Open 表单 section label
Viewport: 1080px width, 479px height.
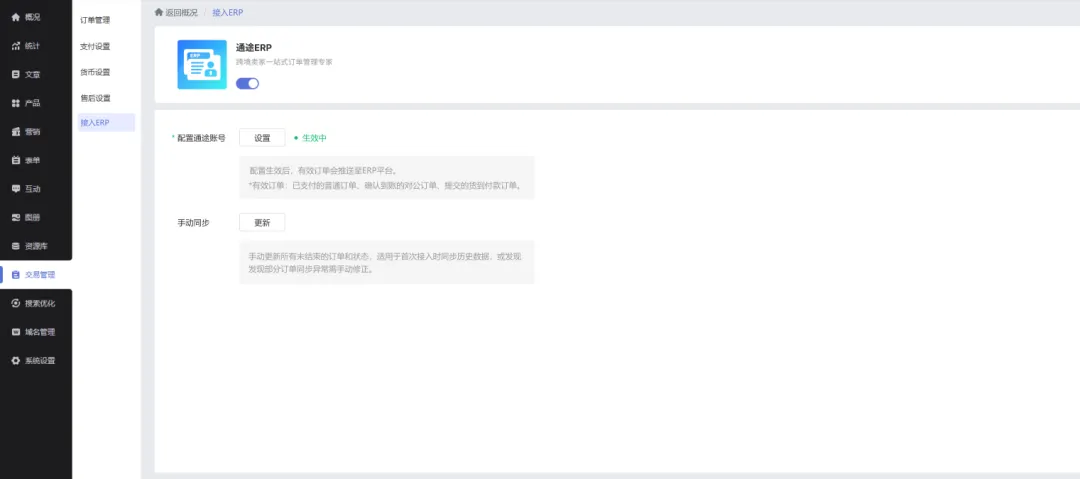(32, 161)
